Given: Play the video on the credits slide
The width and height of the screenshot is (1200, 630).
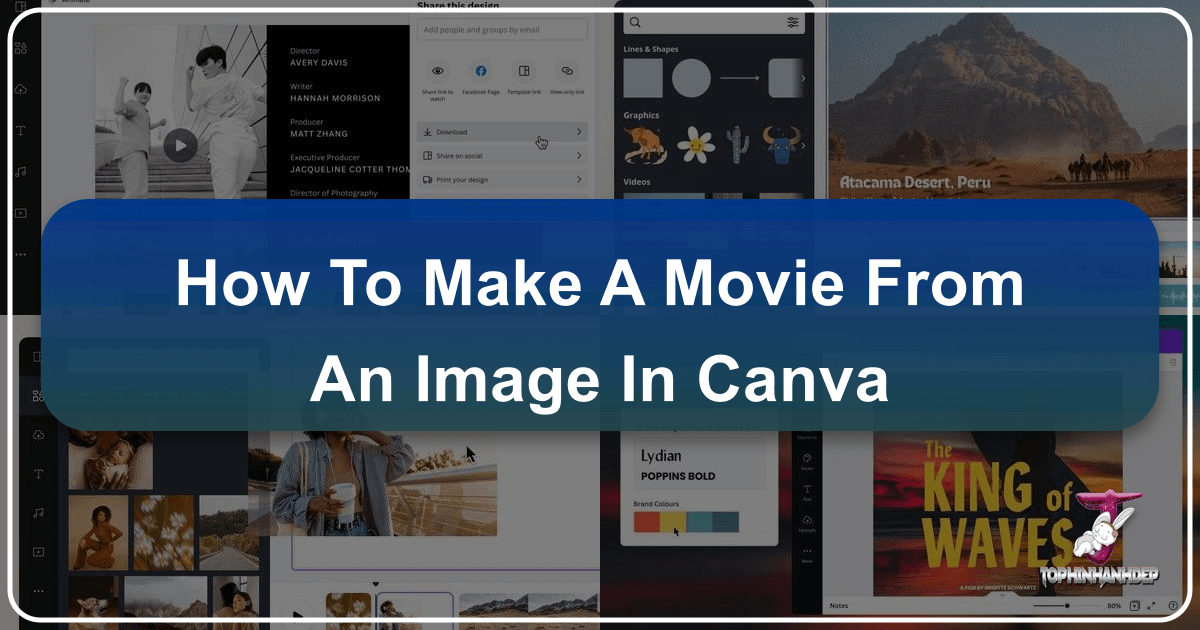Looking at the screenshot, I should pyautogui.click(x=180, y=145).
